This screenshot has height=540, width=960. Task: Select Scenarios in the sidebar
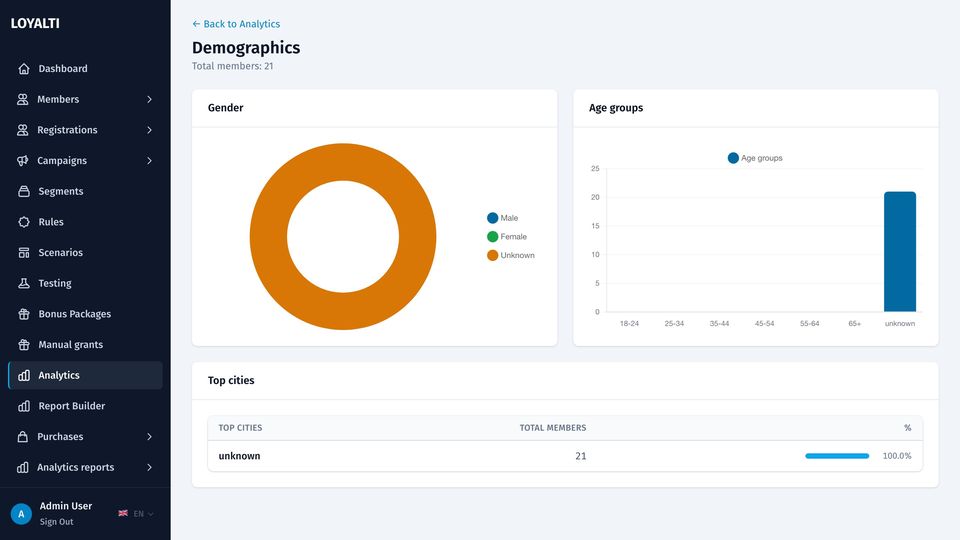click(x=85, y=252)
